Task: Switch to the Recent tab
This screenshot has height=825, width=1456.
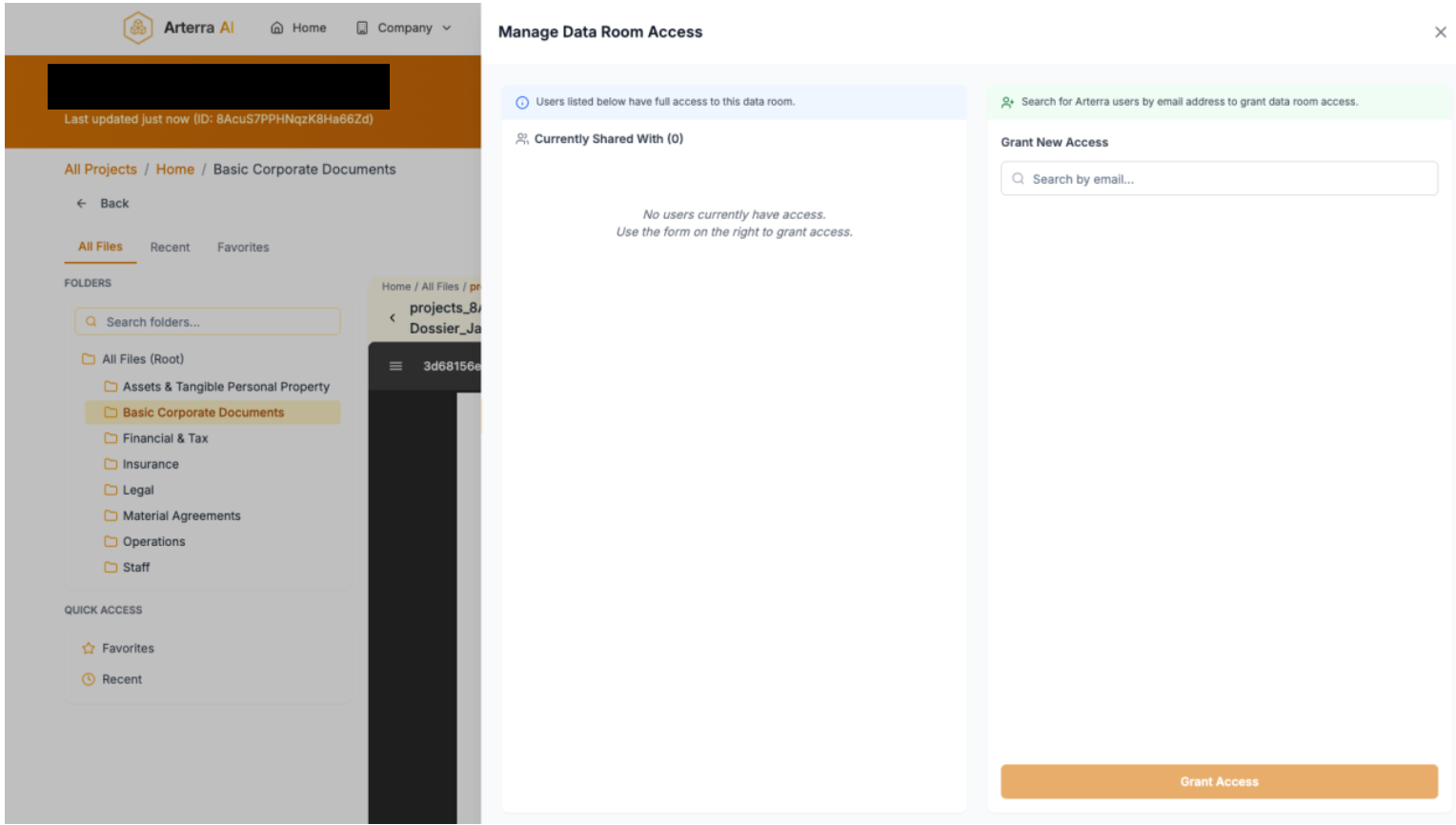Action: [x=170, y=247]
